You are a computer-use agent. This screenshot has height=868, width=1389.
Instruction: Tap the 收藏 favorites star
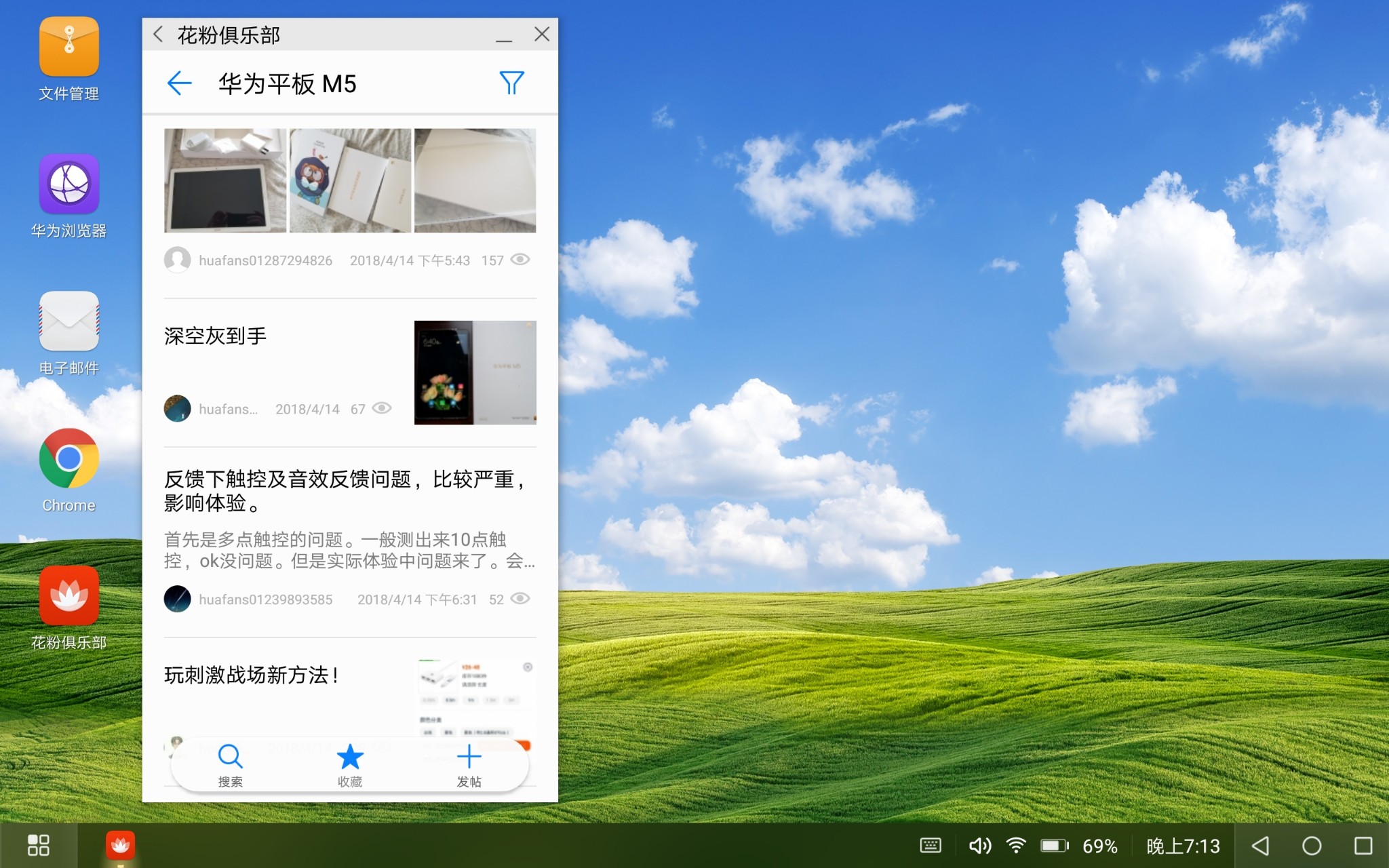point(350,765)
